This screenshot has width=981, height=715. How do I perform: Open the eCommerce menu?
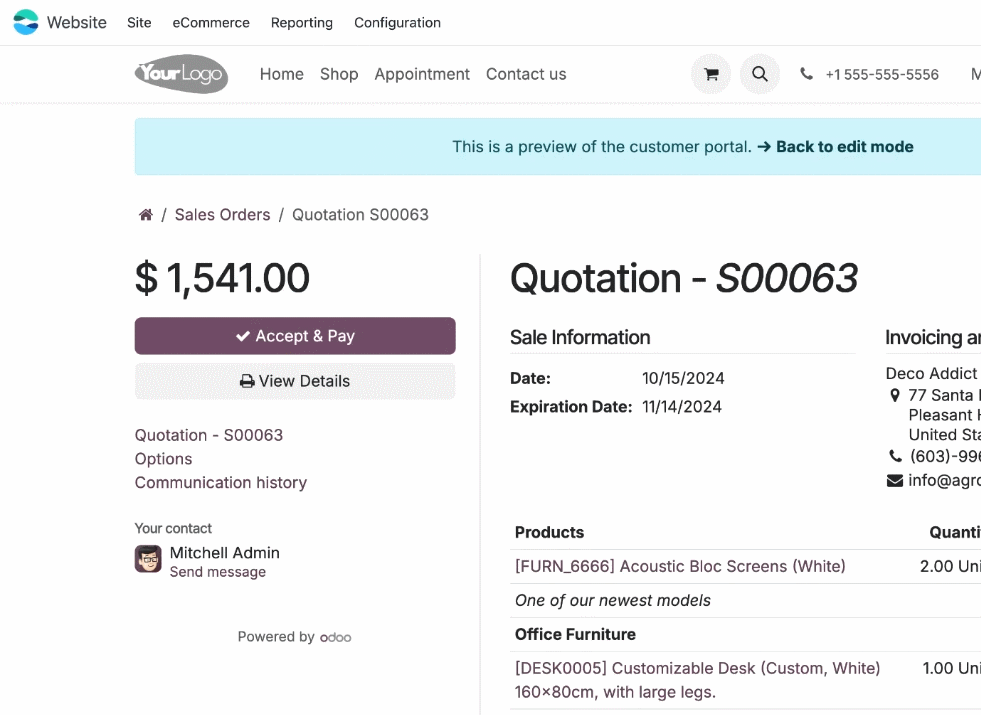(211, 23)
